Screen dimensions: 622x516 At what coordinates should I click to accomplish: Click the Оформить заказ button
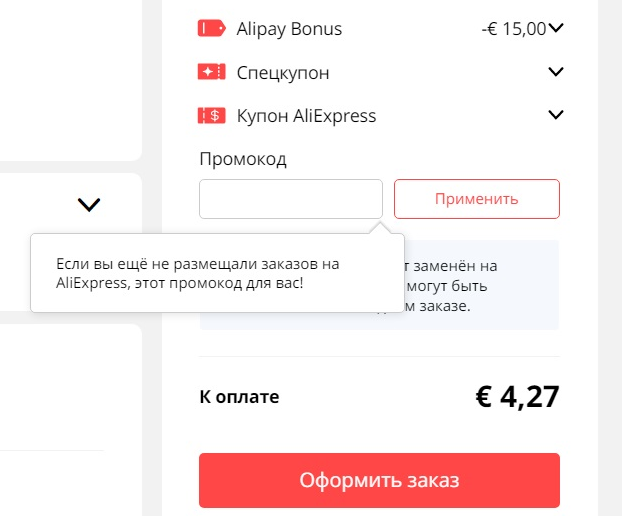pyautogui.click(x=379, y=480)
